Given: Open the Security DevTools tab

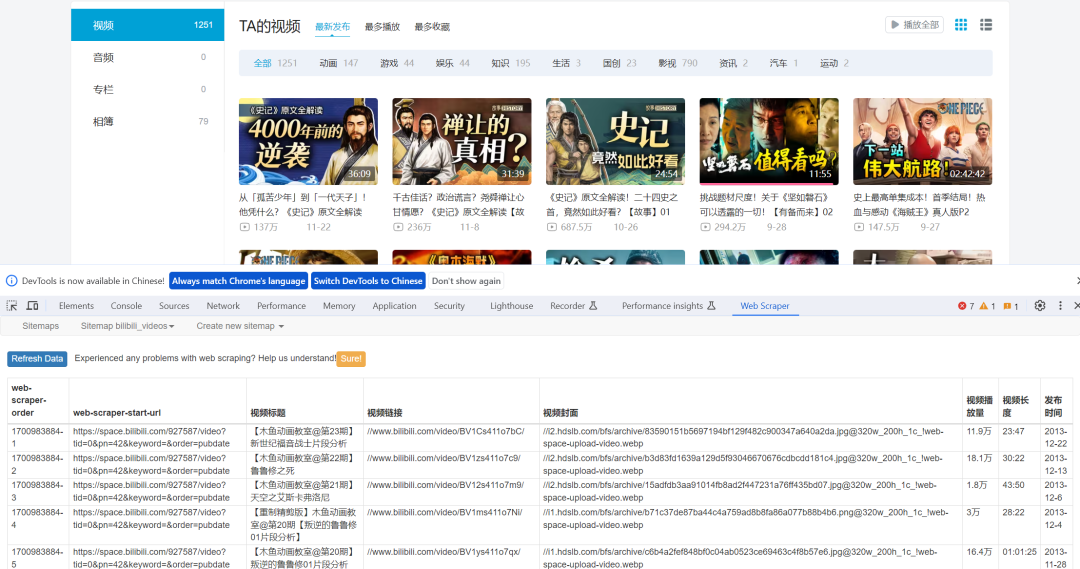Looking at the screenshot, I should tap(449, 306).
